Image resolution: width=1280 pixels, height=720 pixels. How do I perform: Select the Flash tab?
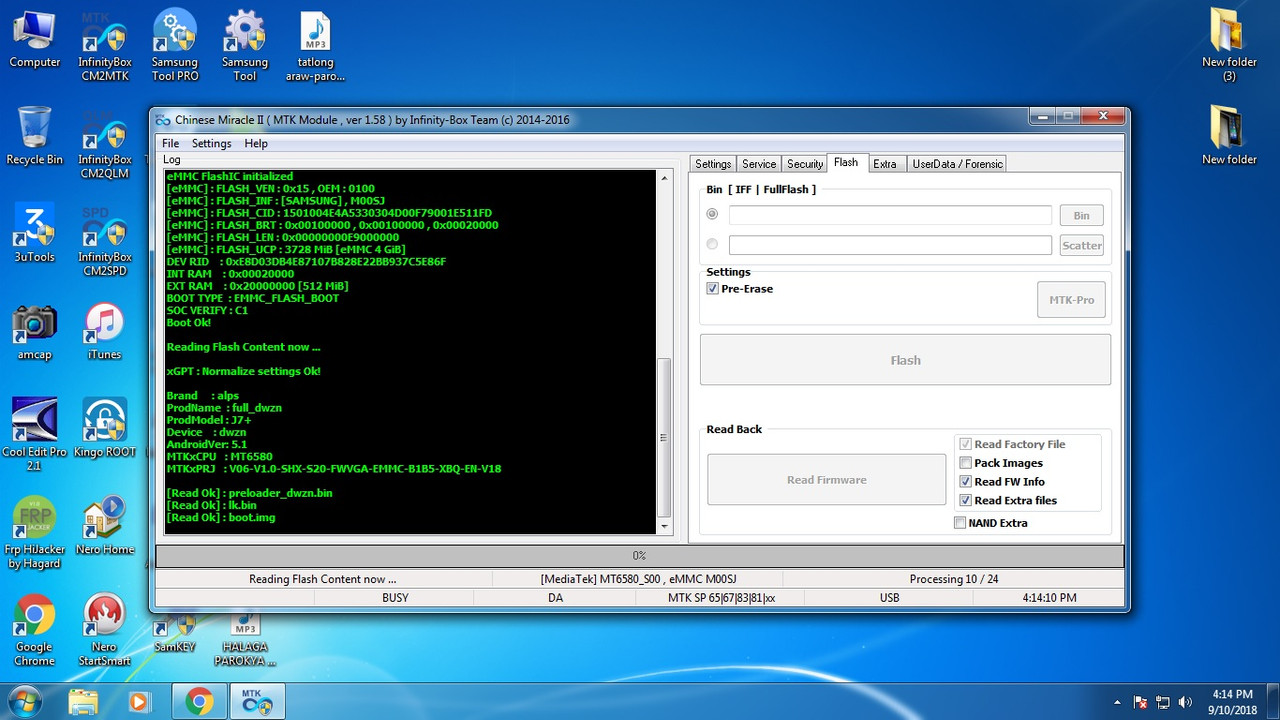846,163
